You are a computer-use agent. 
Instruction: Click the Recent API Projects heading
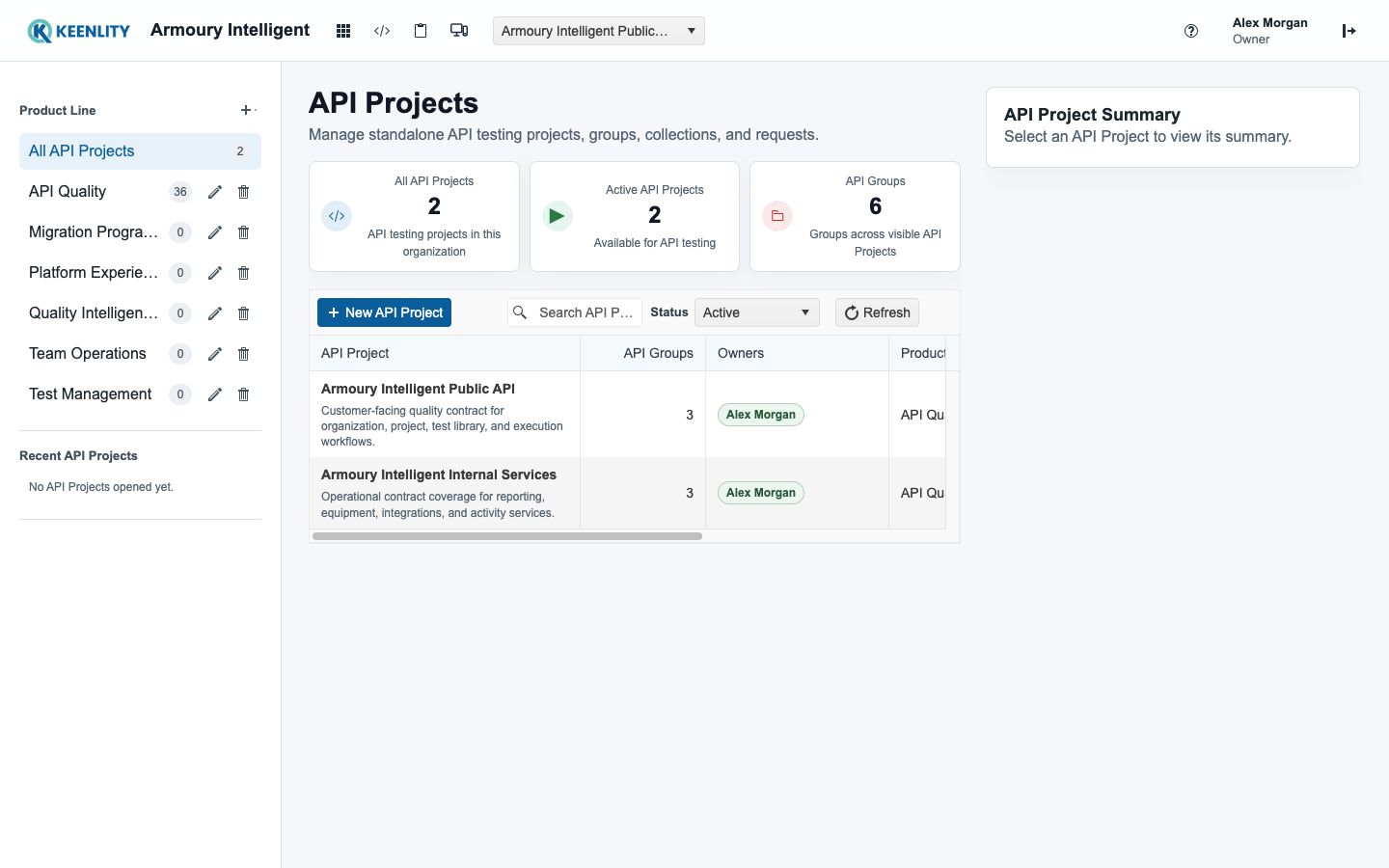[x=78, y=456]
